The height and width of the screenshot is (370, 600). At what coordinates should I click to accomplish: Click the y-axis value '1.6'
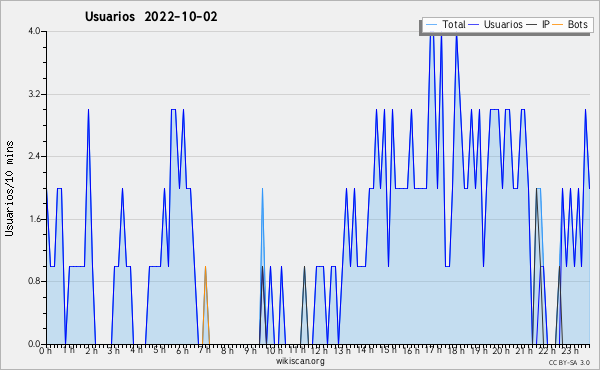[x=34, y=219]
